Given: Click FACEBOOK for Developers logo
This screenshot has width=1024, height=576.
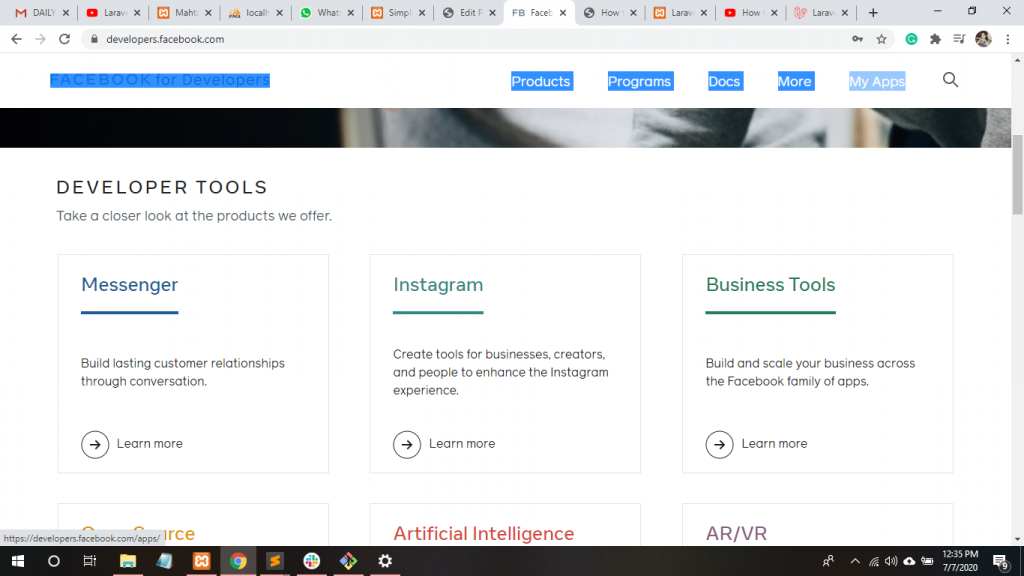Looking at the screenshot, I should 160,80.
